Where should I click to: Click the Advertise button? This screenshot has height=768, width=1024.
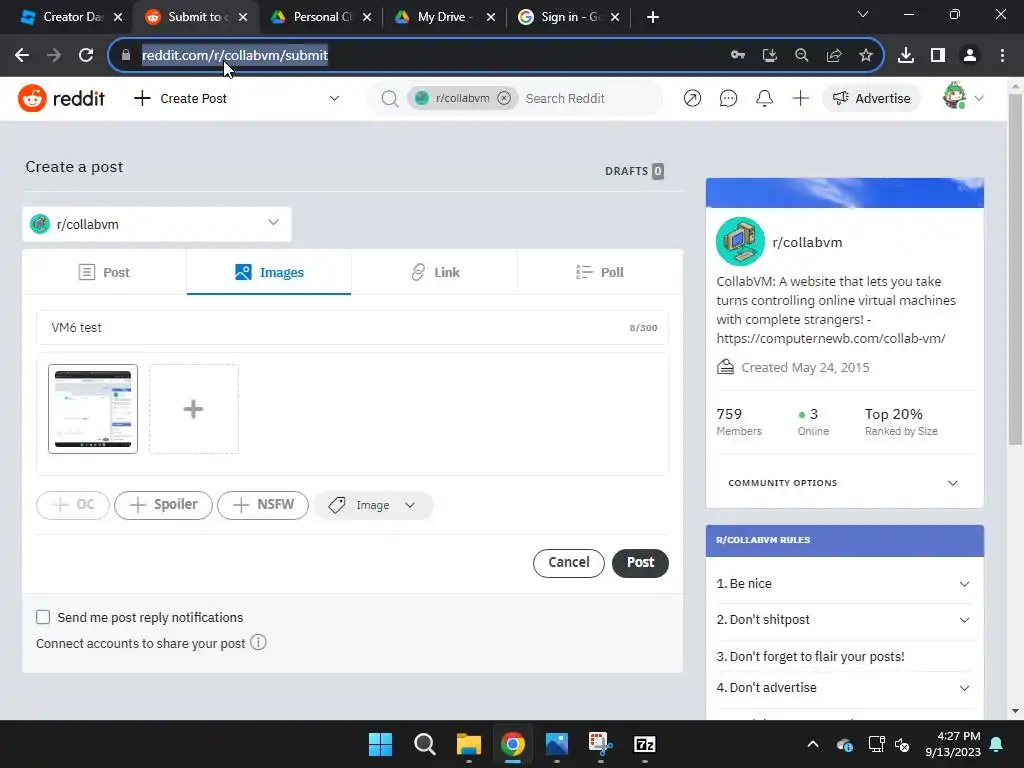click(871, 98)
